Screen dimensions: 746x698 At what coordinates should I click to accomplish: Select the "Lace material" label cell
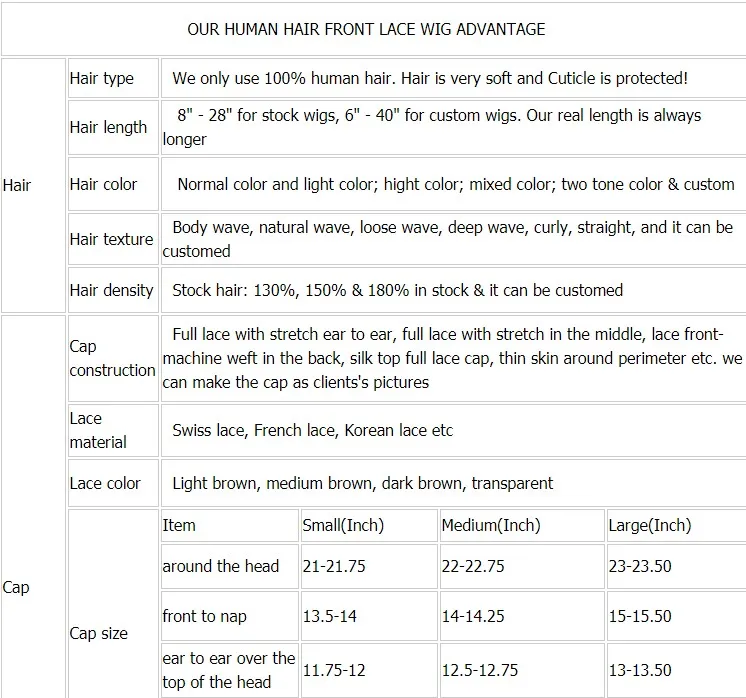click(98, 430)
